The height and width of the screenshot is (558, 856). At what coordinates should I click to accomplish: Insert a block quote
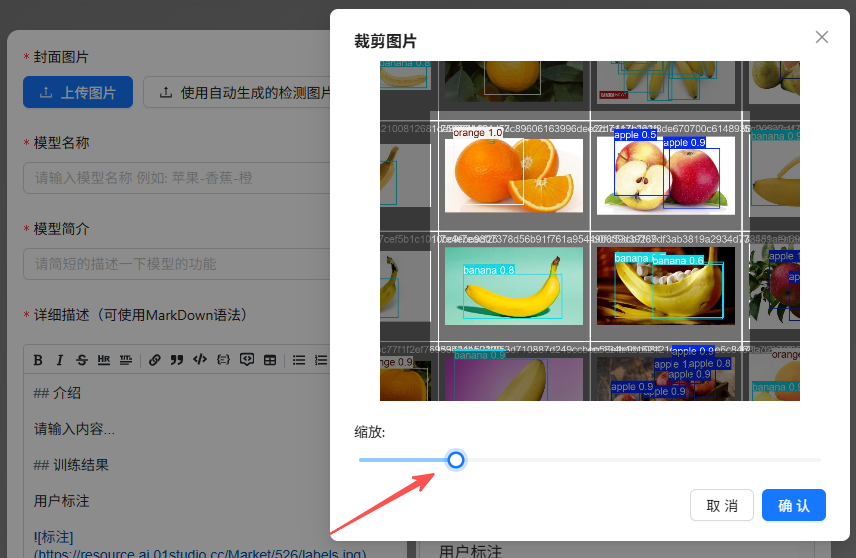pos(177,360)
